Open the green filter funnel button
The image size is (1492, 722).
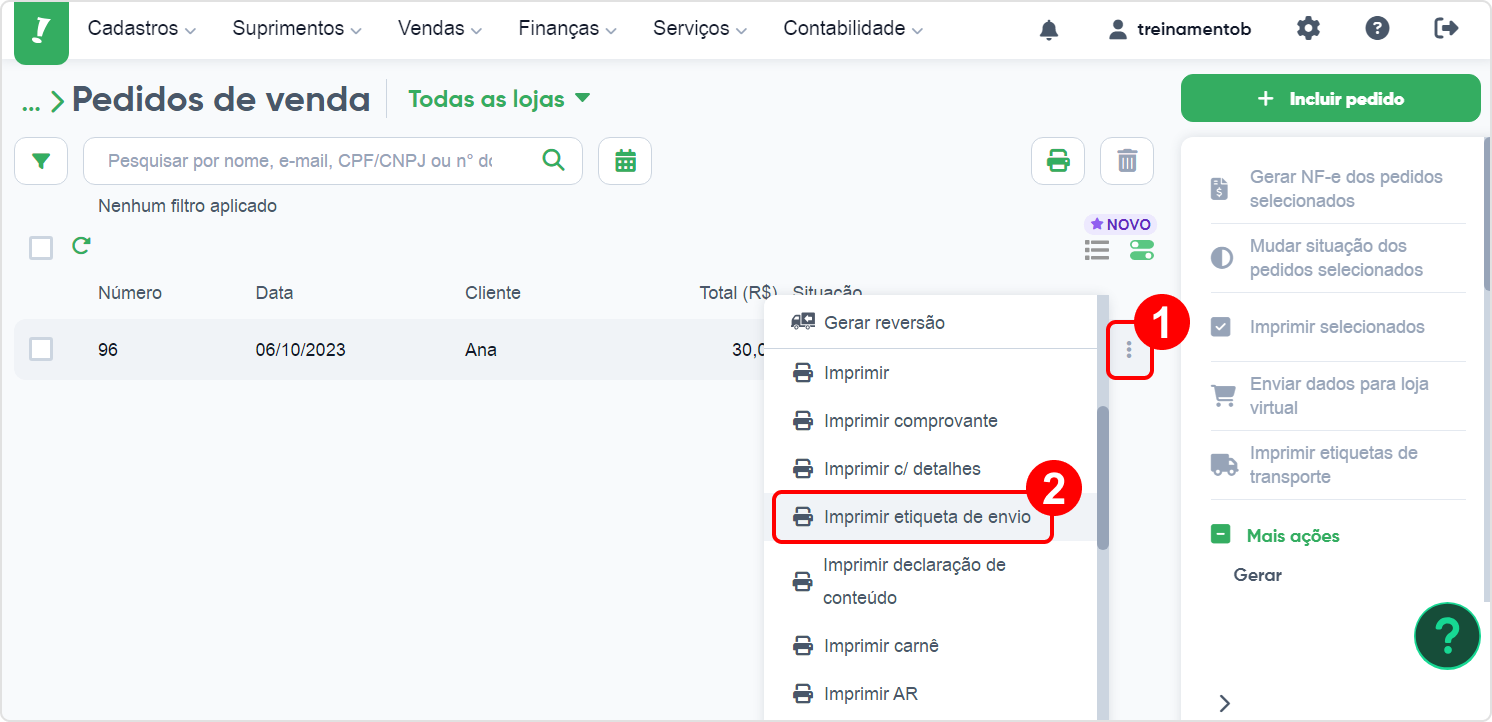click(x=41, y=161)
